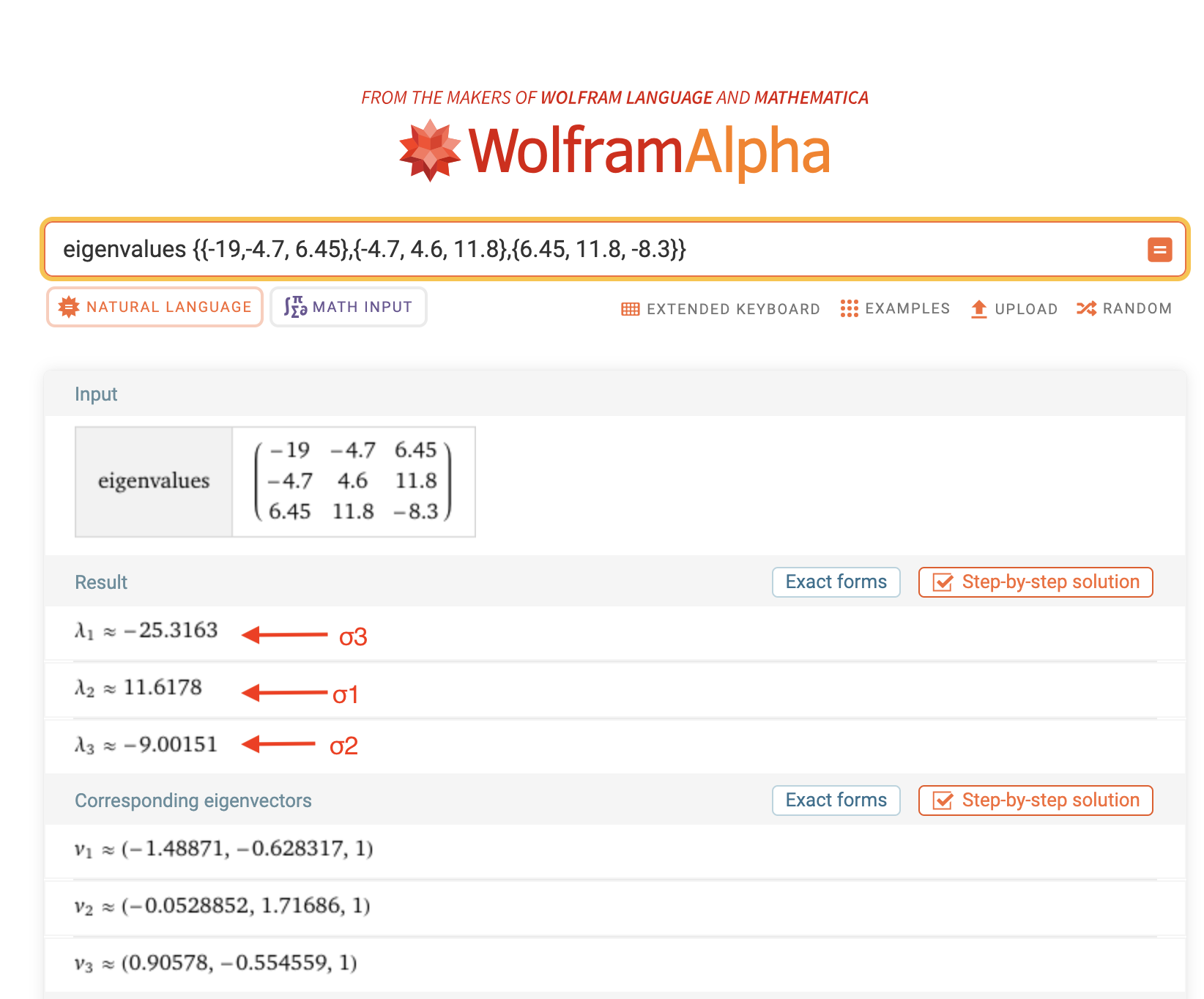
Task: Click the extended keyboard grid icon
Action: point(630,309)
